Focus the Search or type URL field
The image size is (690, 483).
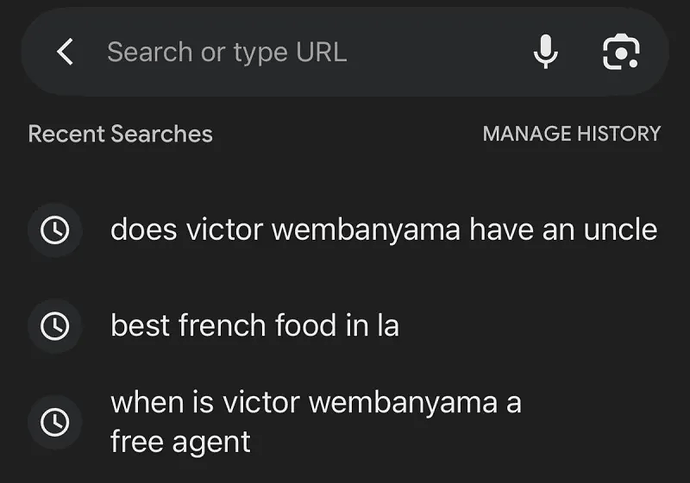[x=300, y=52]
